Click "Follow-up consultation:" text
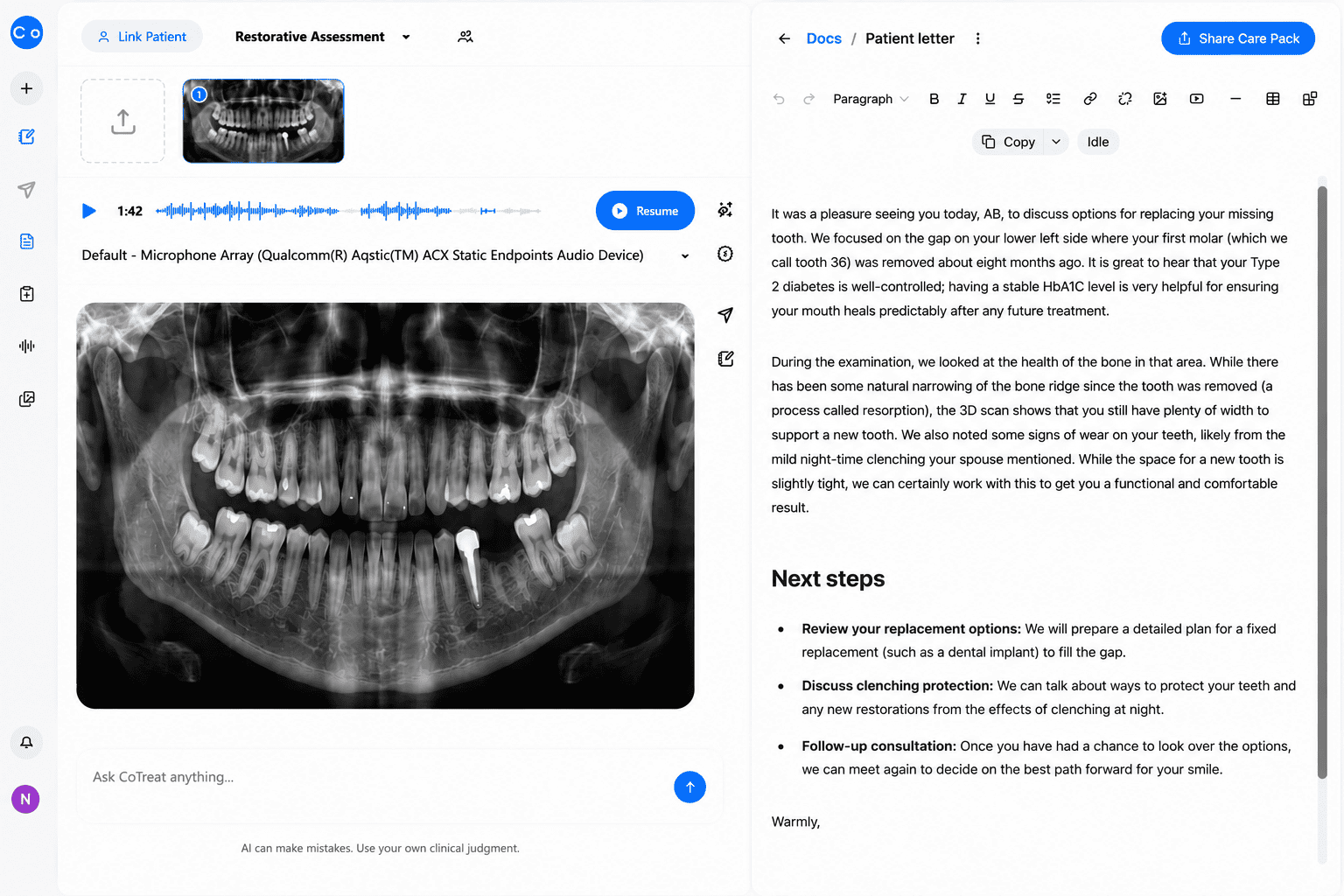1344x896 pixels. coord(878,746)
